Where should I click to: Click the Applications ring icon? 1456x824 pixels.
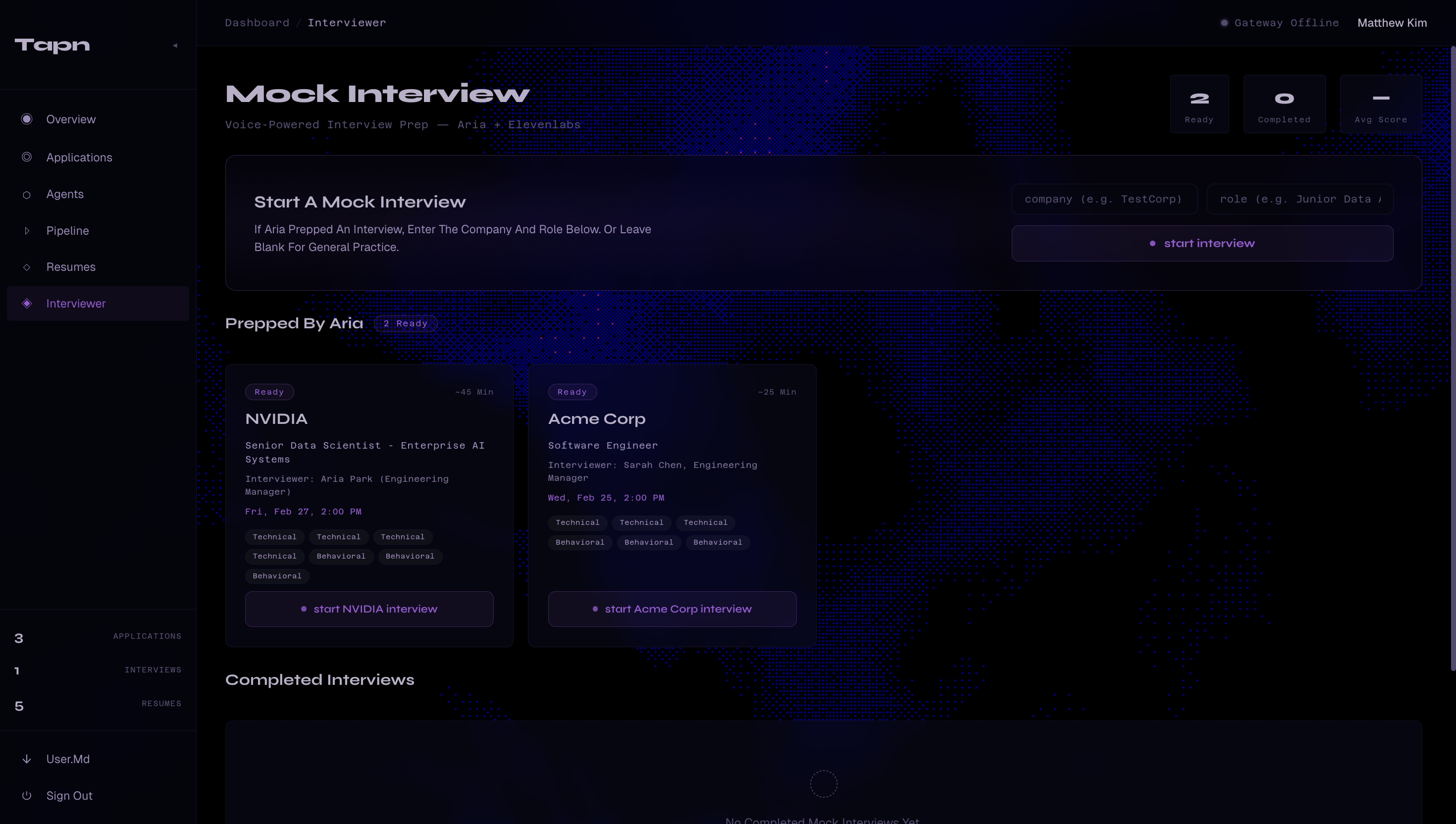pyautogui.click(x=27, y=157)
